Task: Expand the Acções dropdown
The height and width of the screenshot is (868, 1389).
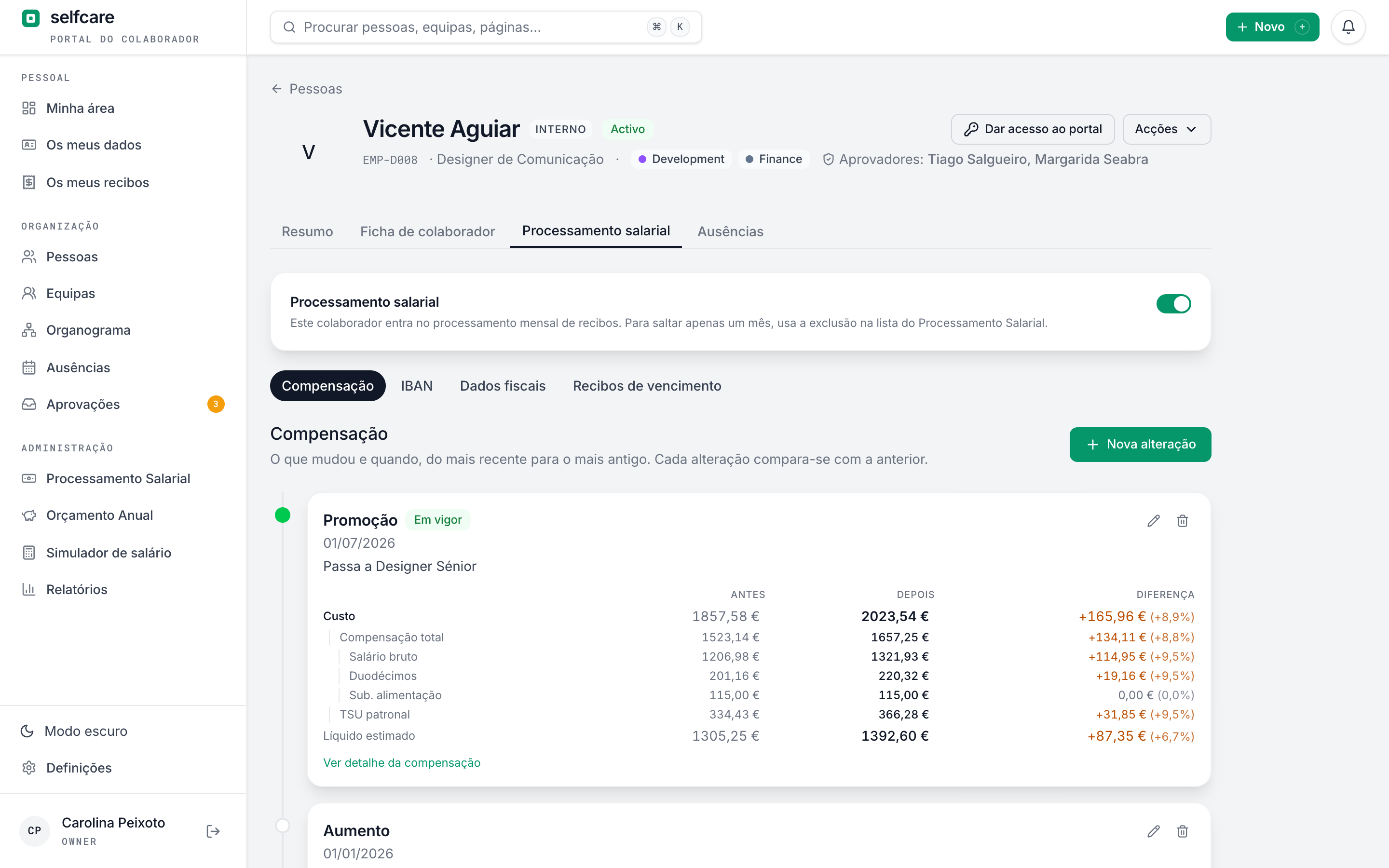Action: point(1166,129)
